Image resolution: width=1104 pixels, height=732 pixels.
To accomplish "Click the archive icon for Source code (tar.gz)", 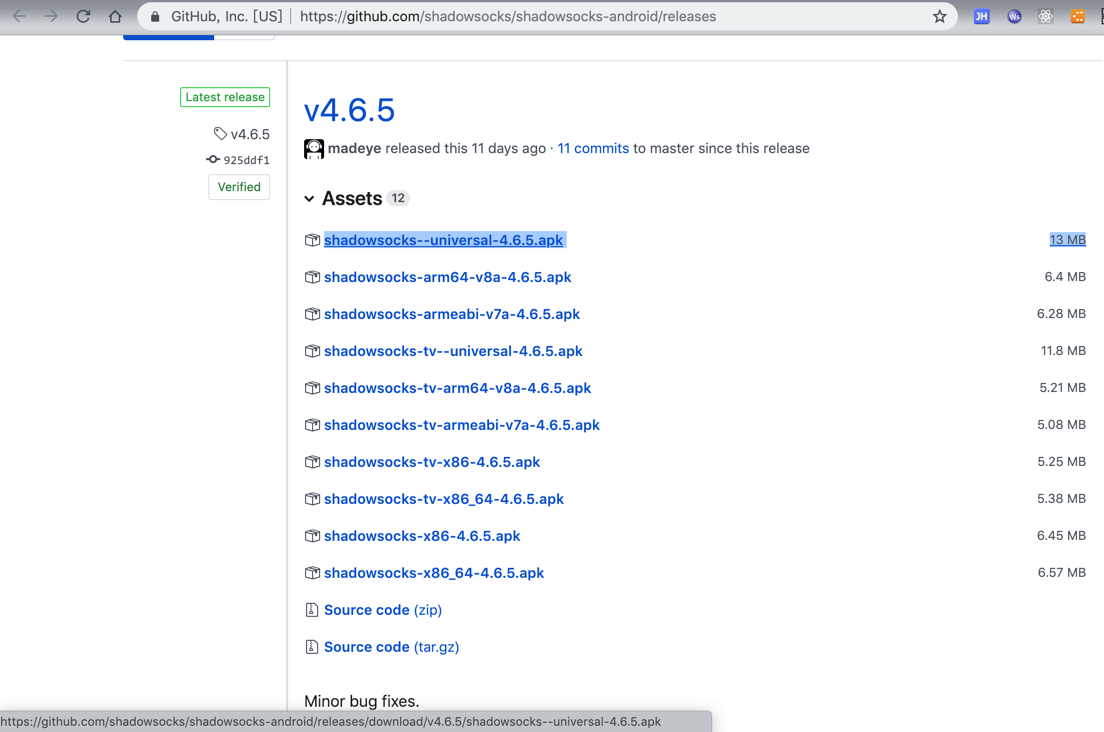I will point(312,647).
